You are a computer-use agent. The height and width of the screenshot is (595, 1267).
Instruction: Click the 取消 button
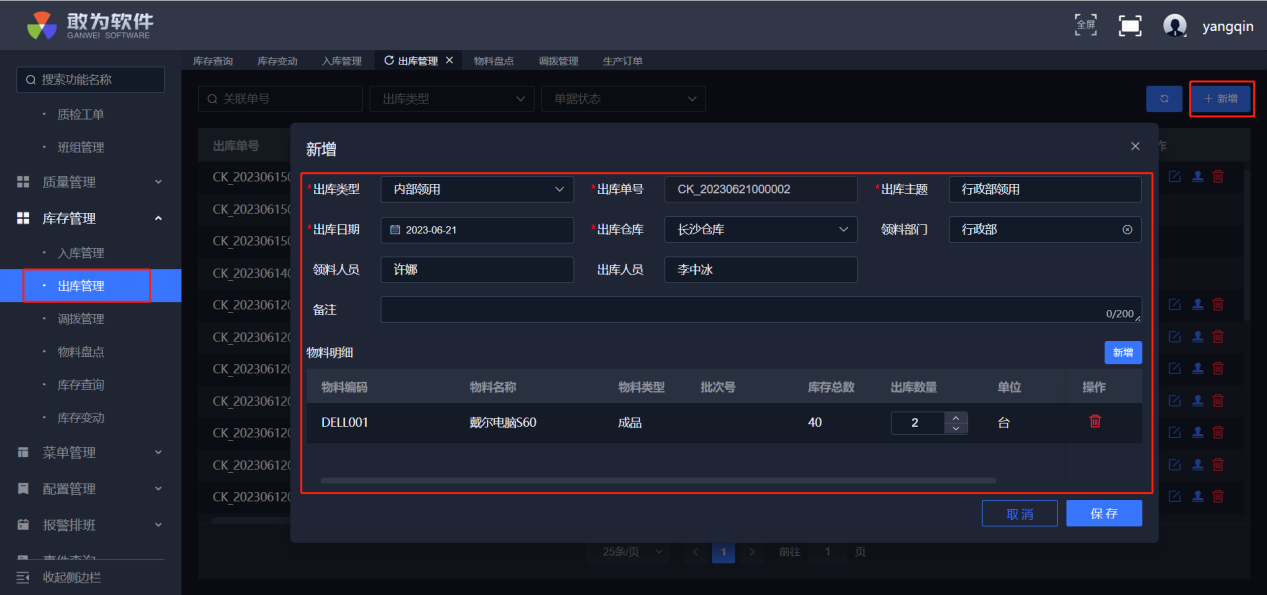click(x=1019, y=513)
